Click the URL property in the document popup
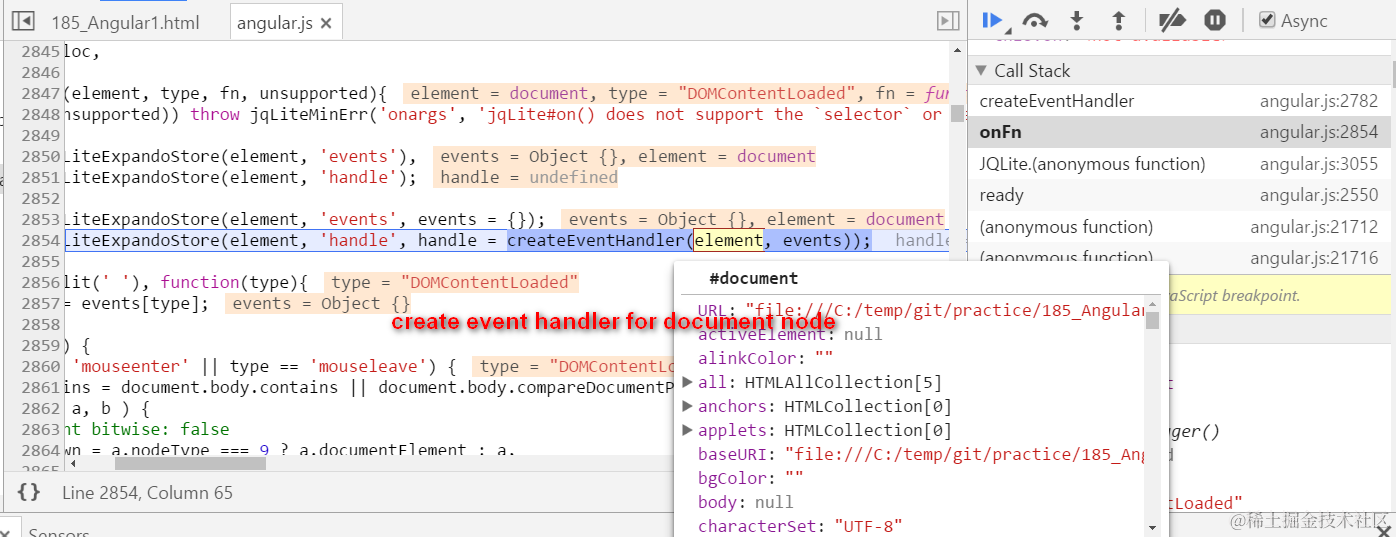The width and height of the screenshot is (1396, 537). (921, 310)
